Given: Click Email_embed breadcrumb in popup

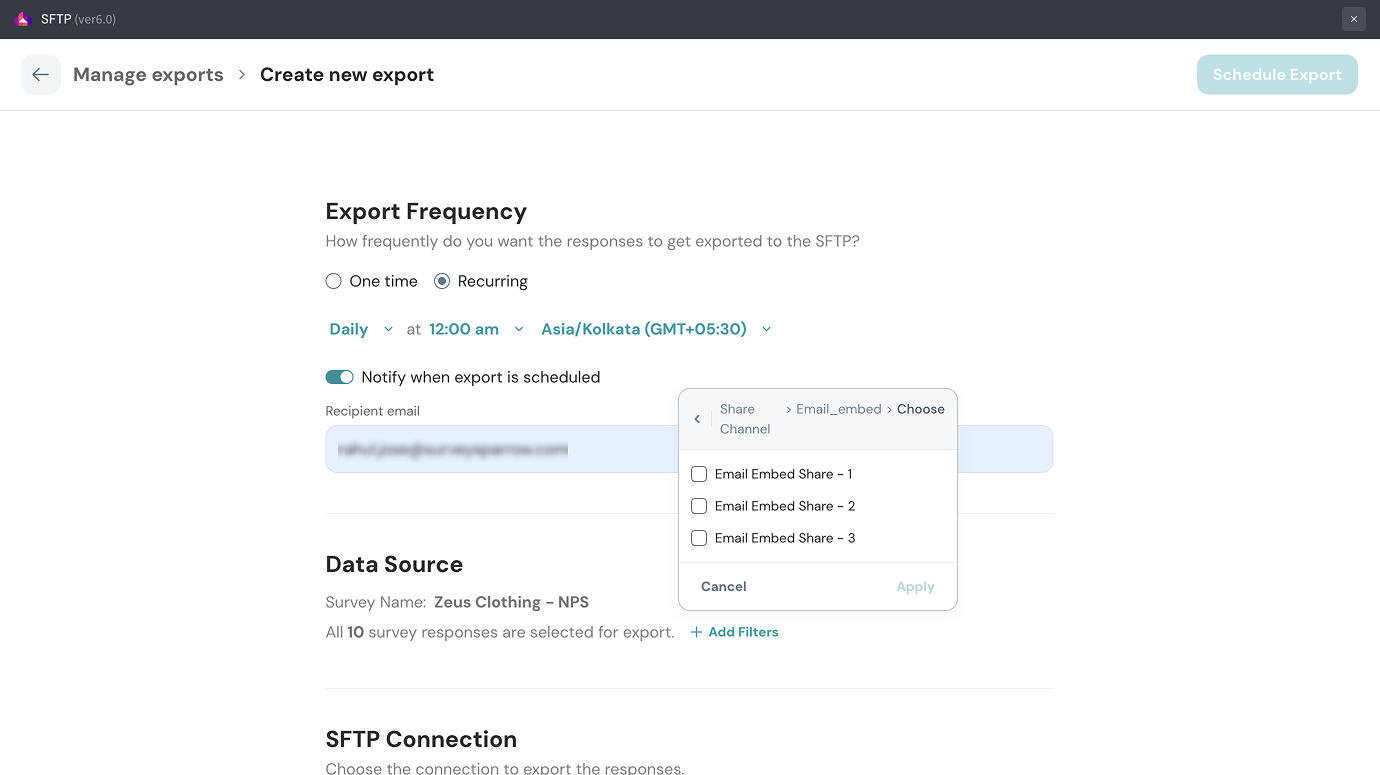Looking at the screenshot, I should pos(838,409).
